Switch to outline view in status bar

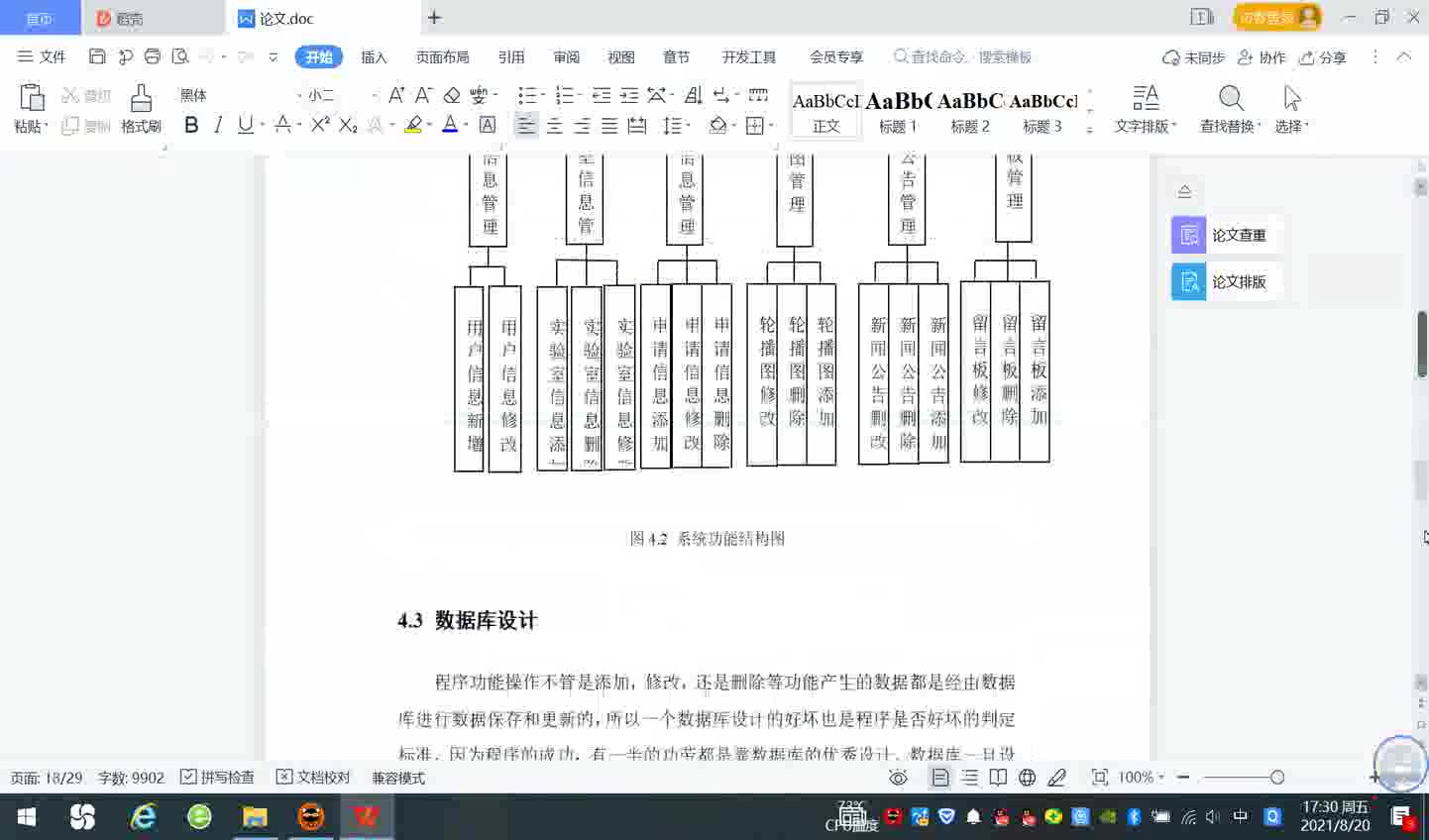pyautogui.click(x=969, y=778)
